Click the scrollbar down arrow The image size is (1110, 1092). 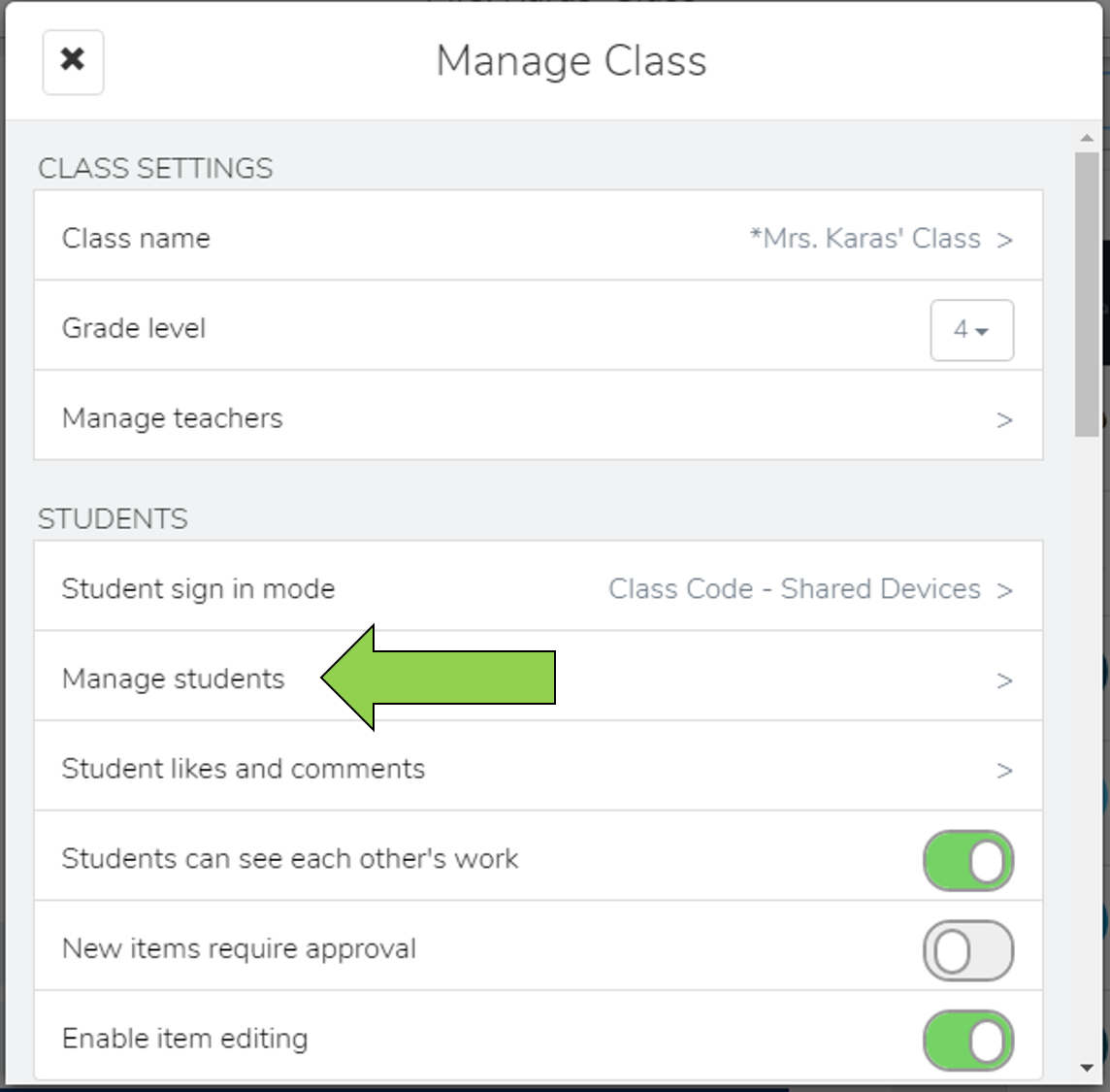1087,1068
